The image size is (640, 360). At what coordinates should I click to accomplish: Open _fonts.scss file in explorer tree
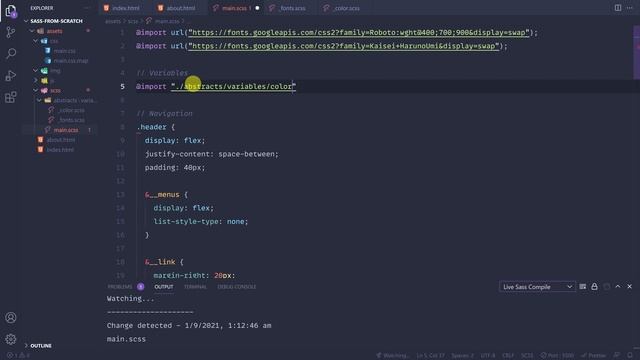click(x=71, y=120)
